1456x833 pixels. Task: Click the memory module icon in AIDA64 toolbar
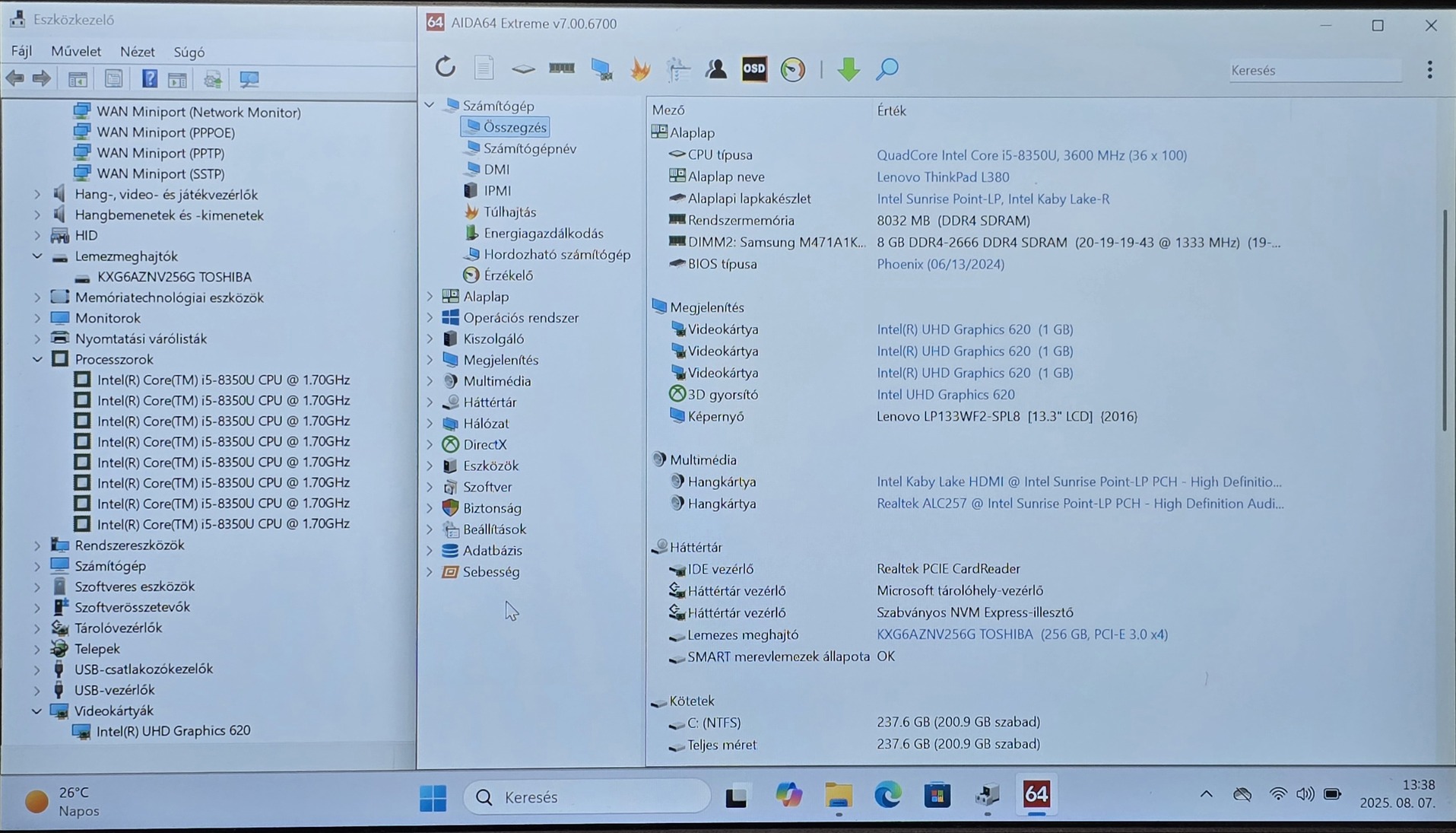[x=562, y=68]
